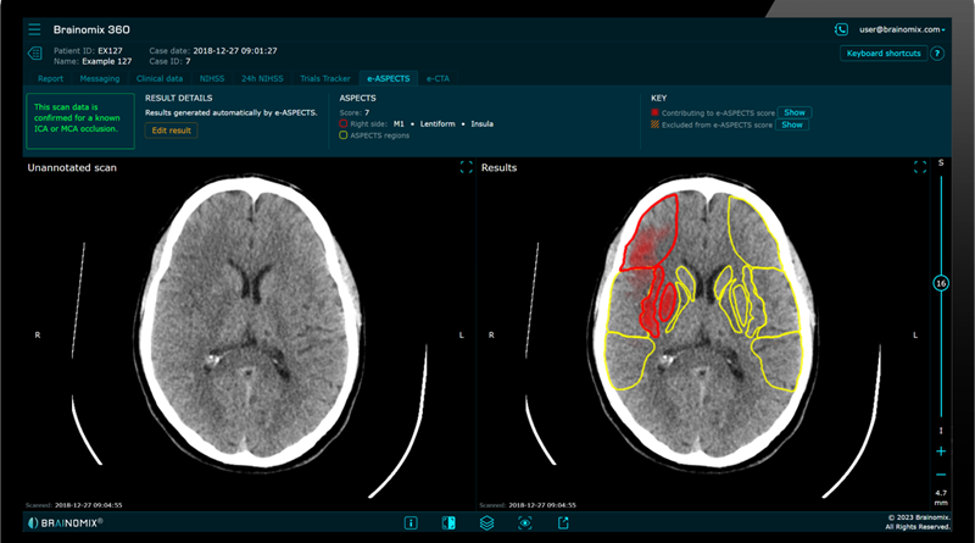The height and width of the screenshot is (543, 975).
Task: Open the Trials Tracker tab
Action: (x=325, y=78)
